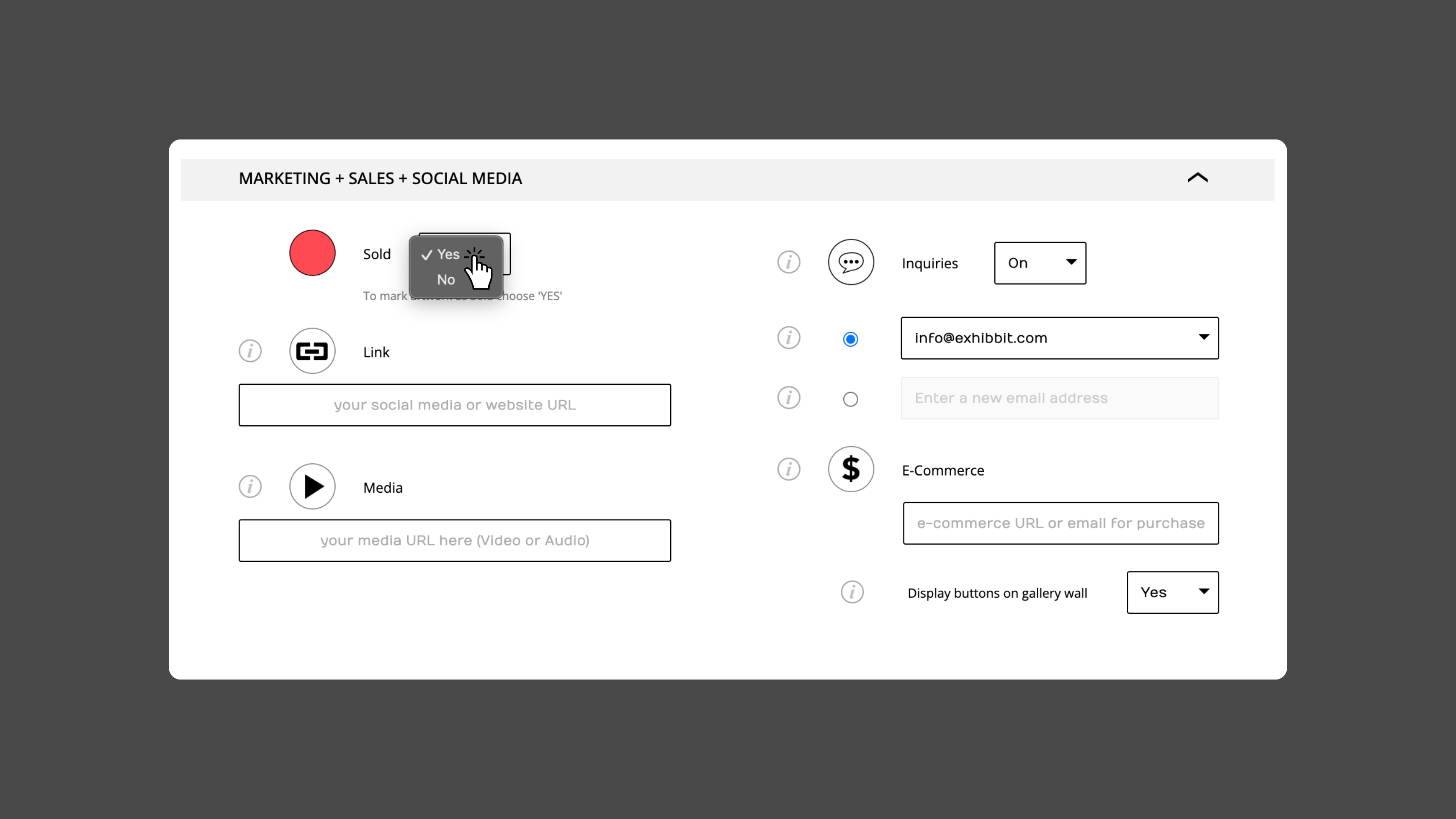Open info tooltip beside E-Commerce
This screenshot has width=1456, height=819.
tap(788, 469)
